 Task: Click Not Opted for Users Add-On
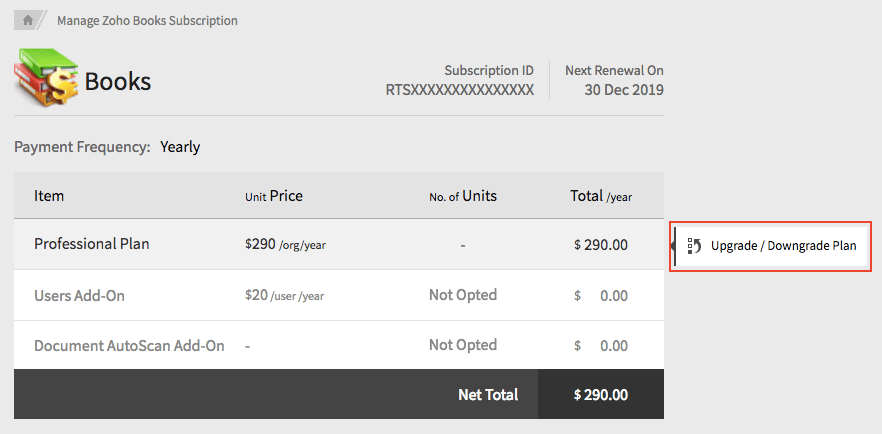(463, 295)
